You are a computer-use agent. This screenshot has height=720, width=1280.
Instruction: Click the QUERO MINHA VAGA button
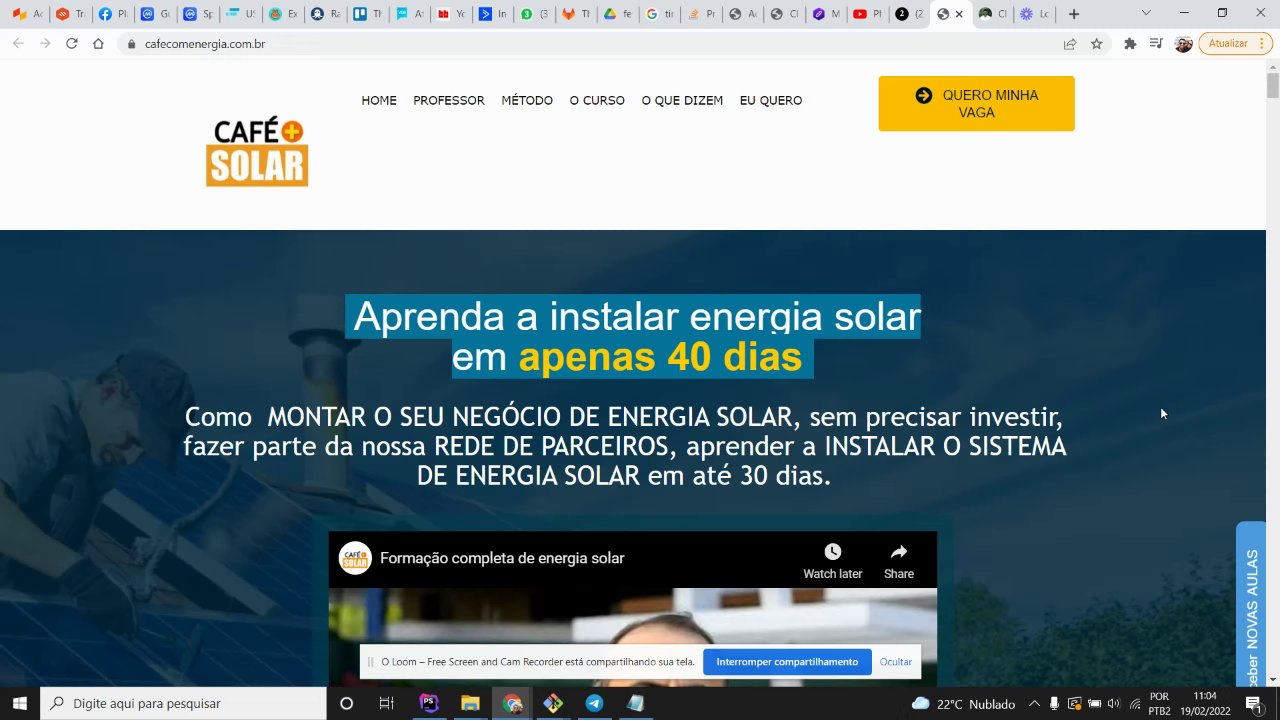(976, 104)
